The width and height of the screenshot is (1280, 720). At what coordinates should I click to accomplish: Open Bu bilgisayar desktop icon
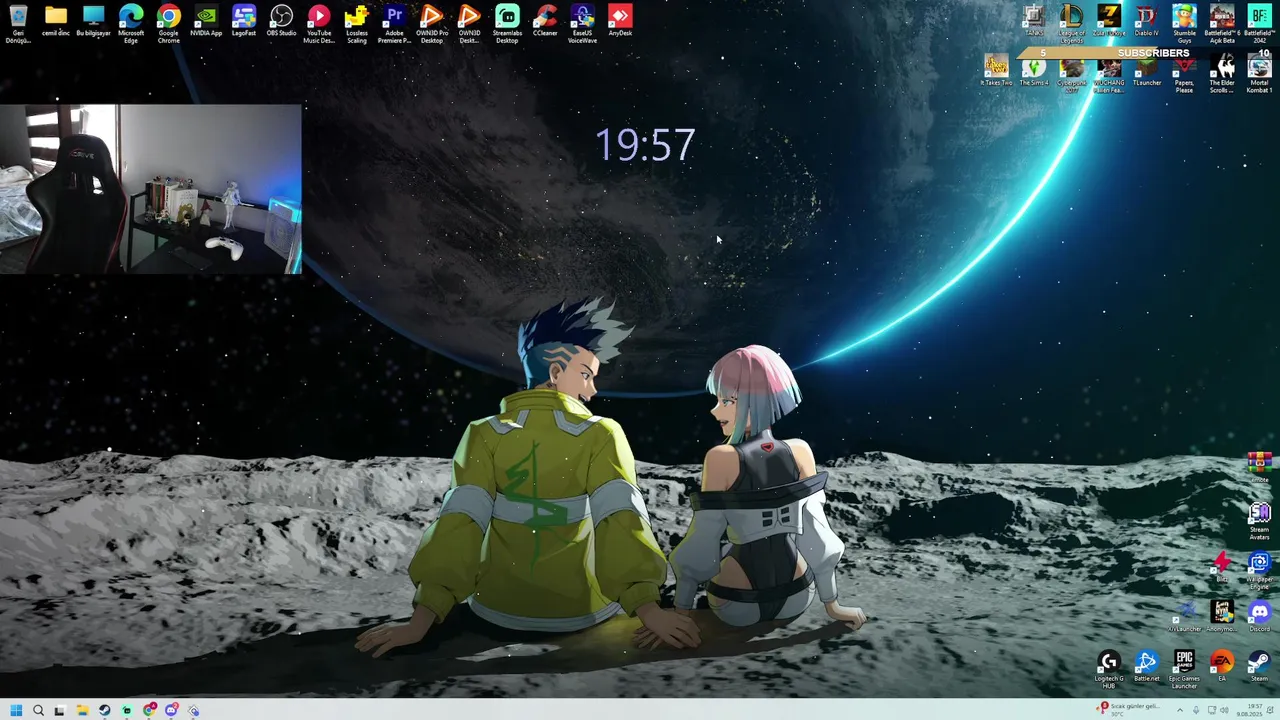coord(93,21)
